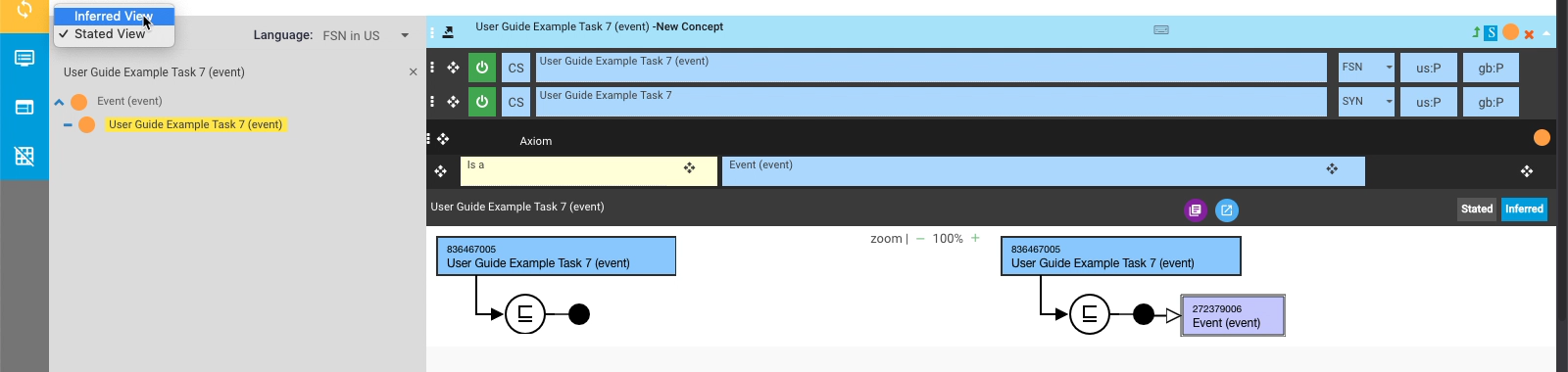Click the Event (event) axiom target field

[x=1043, y=171]
